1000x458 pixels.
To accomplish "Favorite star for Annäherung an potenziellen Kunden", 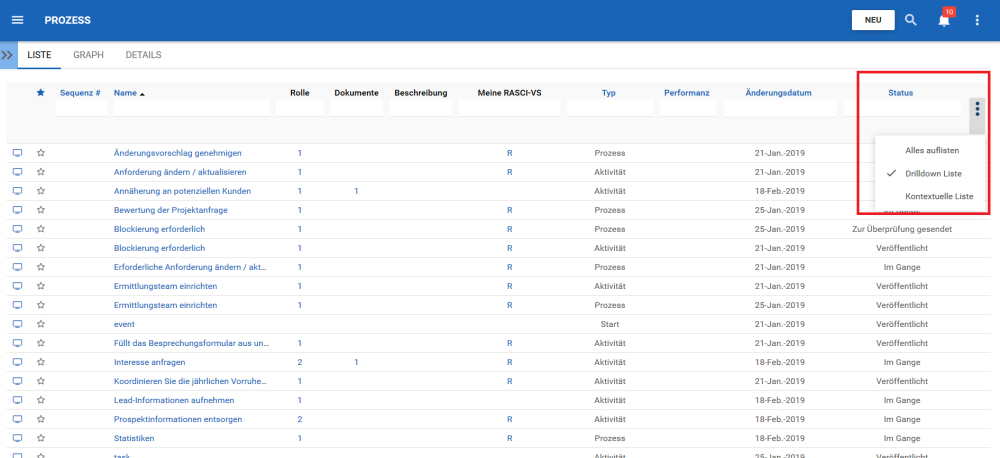I will tap(41, 191).
